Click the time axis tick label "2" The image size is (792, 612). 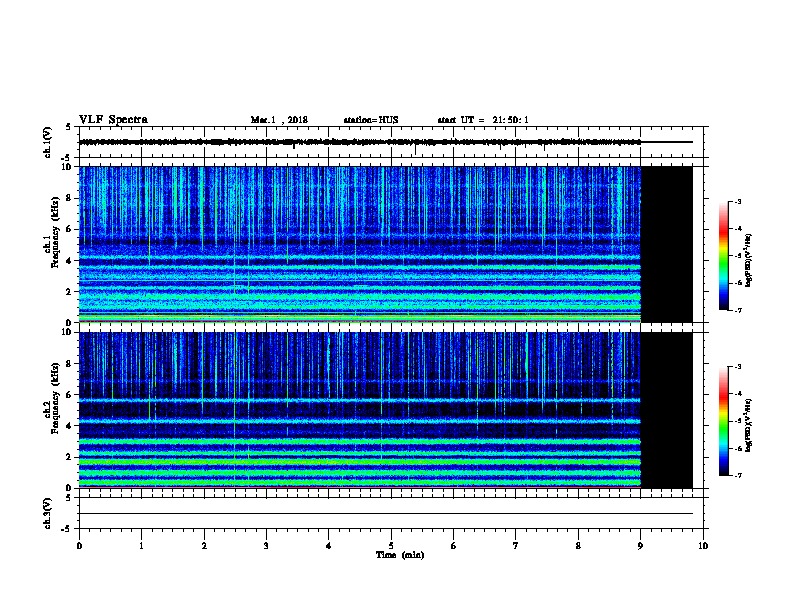(204, 545)
